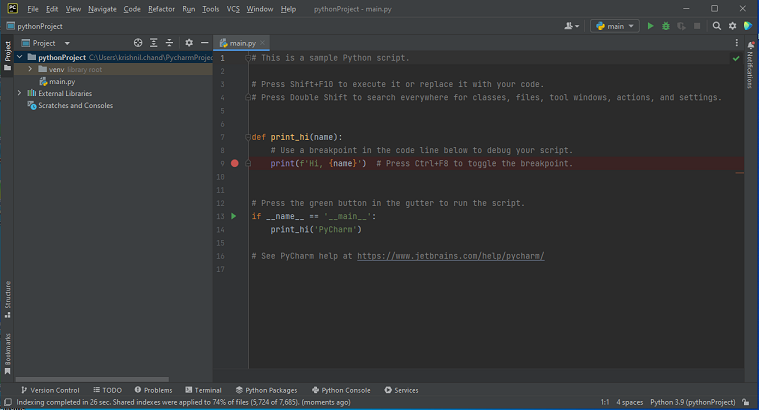759x410 pixels.
Task: Open the Run menu
Action: point(188,9)
